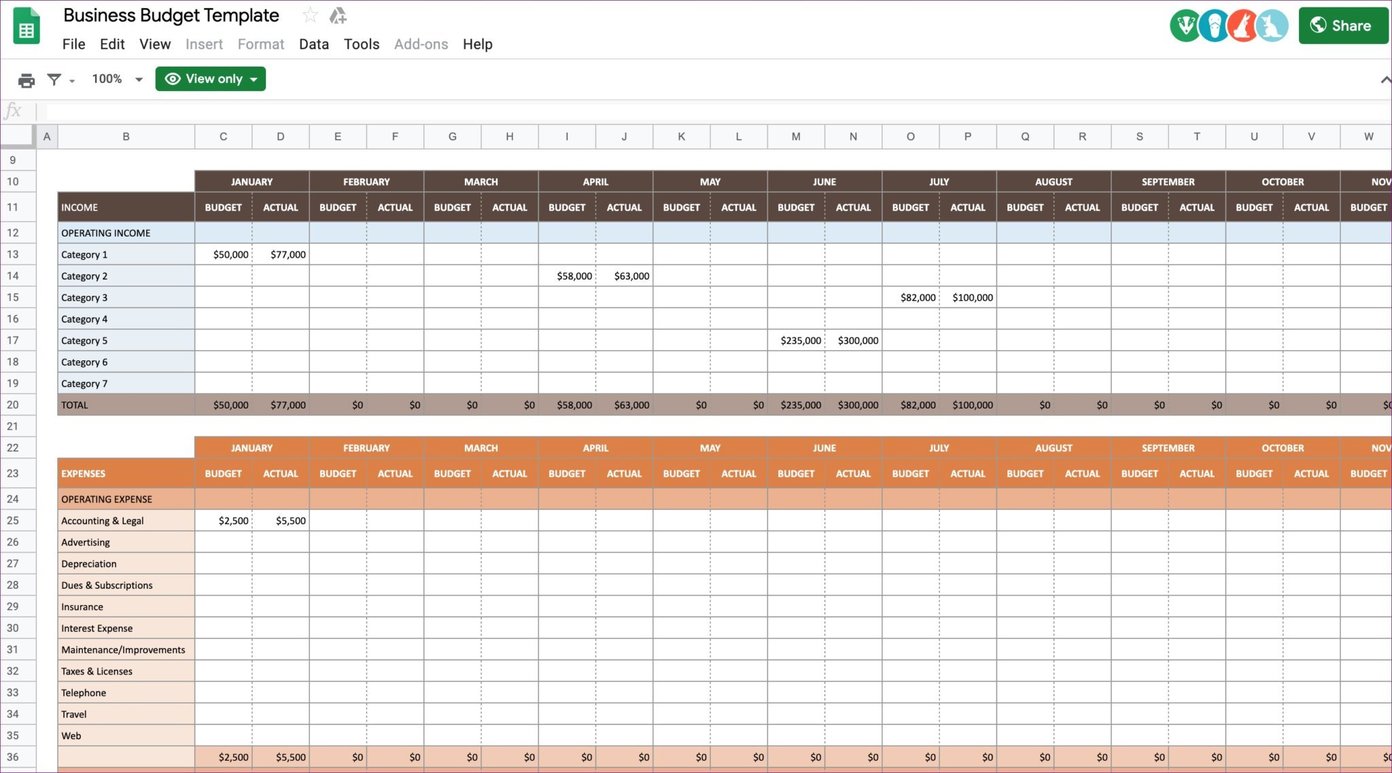Click the blue penguin-like collaborator avatar

pyautogui.click(x=1214, y=26)
